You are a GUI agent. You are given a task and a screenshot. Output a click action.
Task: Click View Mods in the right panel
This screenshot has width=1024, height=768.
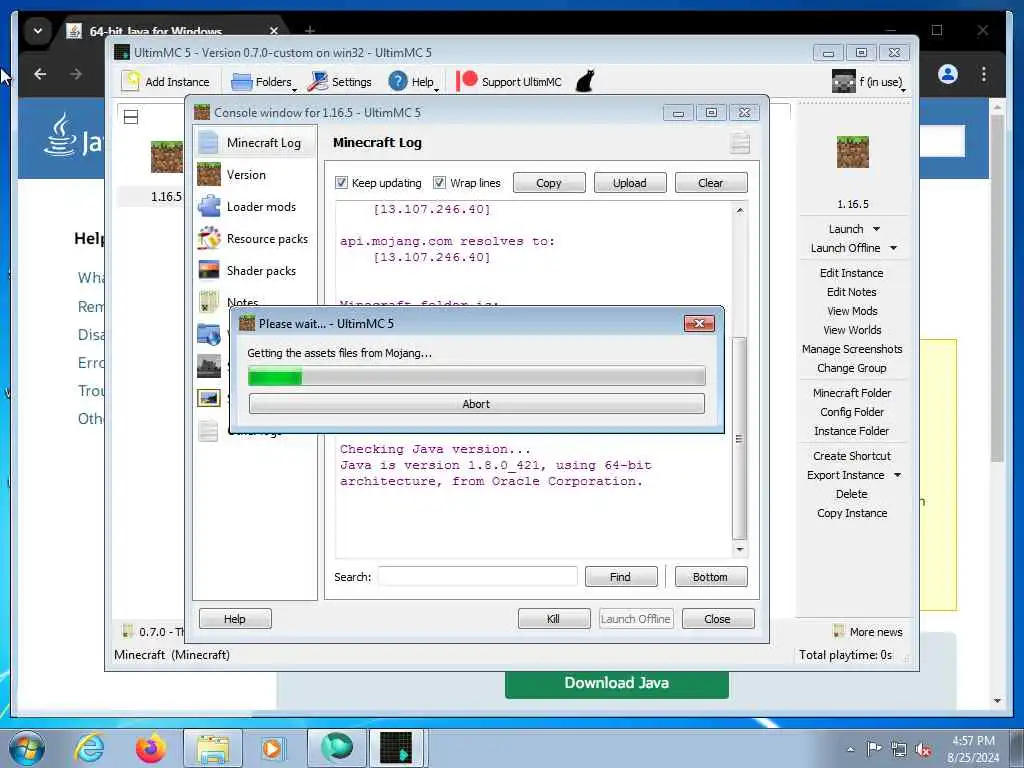click(x=852, y=311)
